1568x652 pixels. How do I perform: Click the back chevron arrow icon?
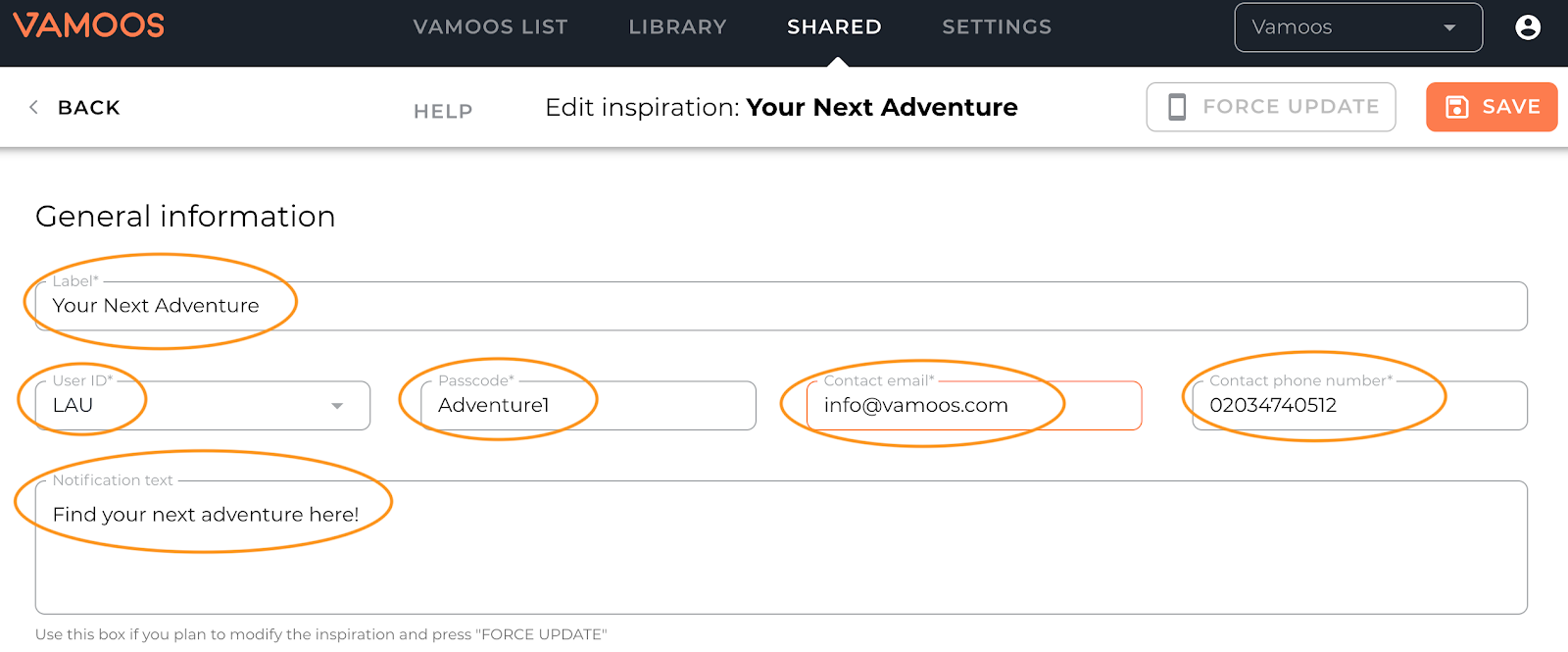point(34,107)
